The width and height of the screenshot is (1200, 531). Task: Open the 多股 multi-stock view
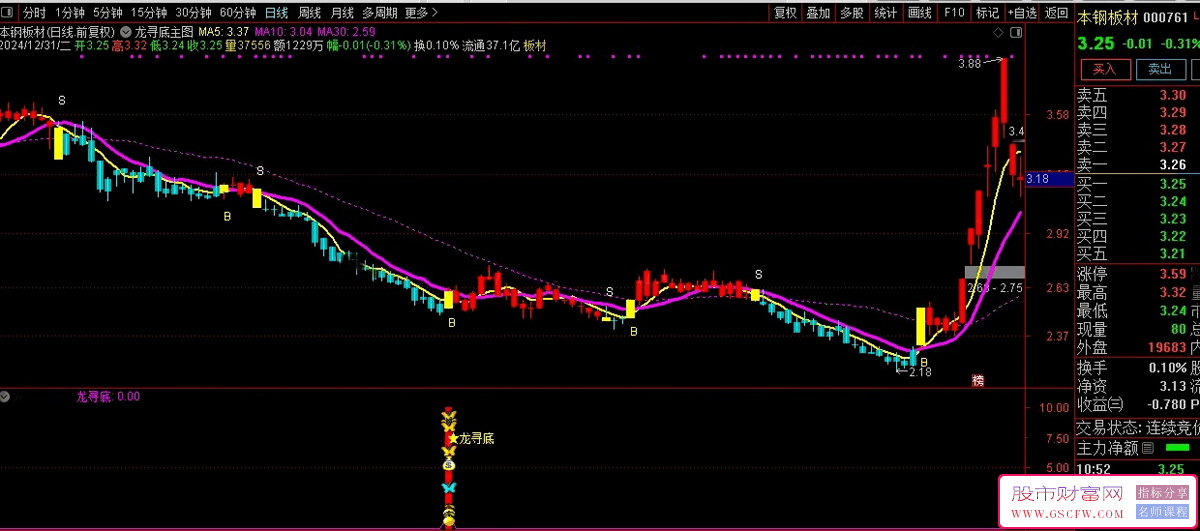[851, 13]
